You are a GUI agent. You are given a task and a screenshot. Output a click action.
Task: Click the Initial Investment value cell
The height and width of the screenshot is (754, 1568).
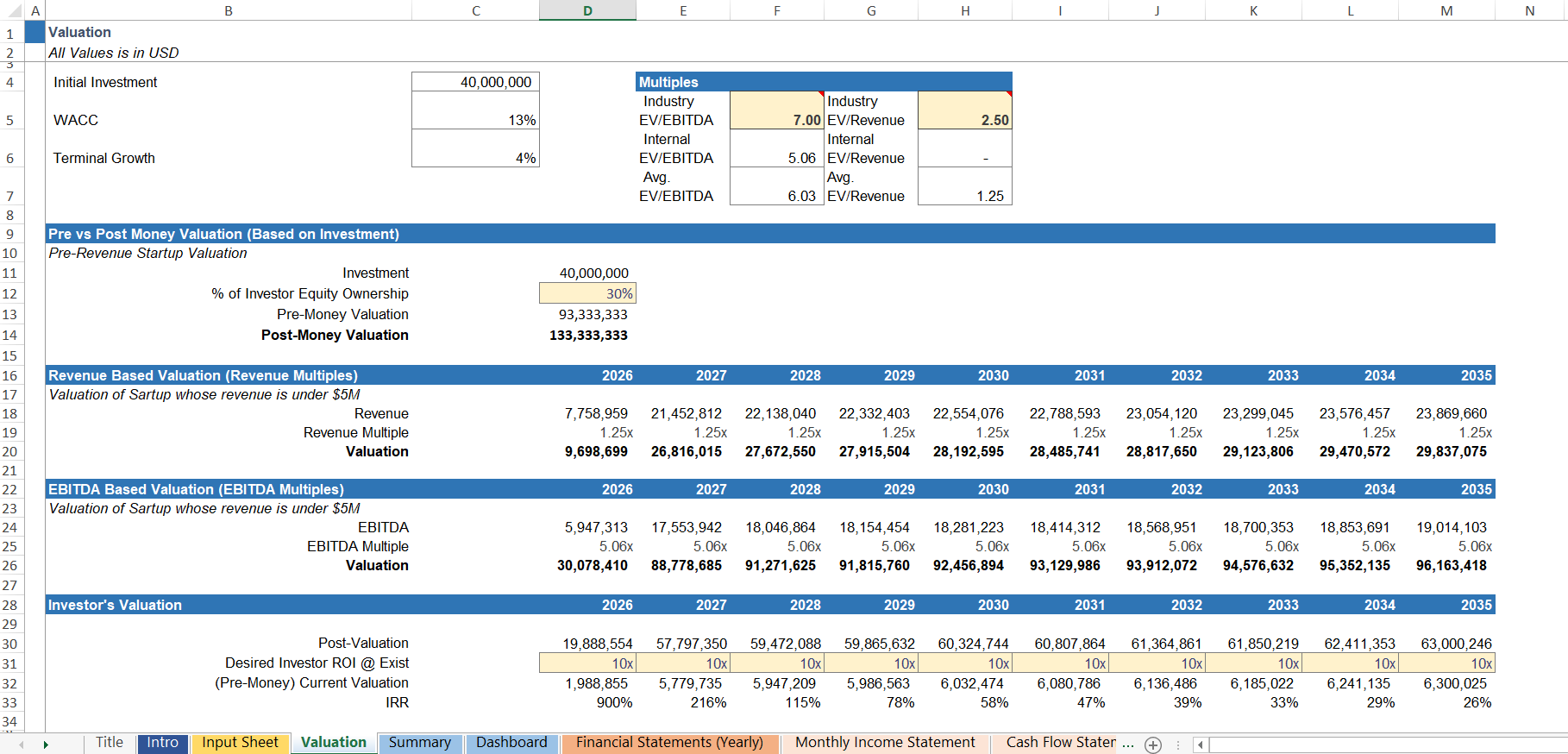pyautogui.click(x=475, y=82)
